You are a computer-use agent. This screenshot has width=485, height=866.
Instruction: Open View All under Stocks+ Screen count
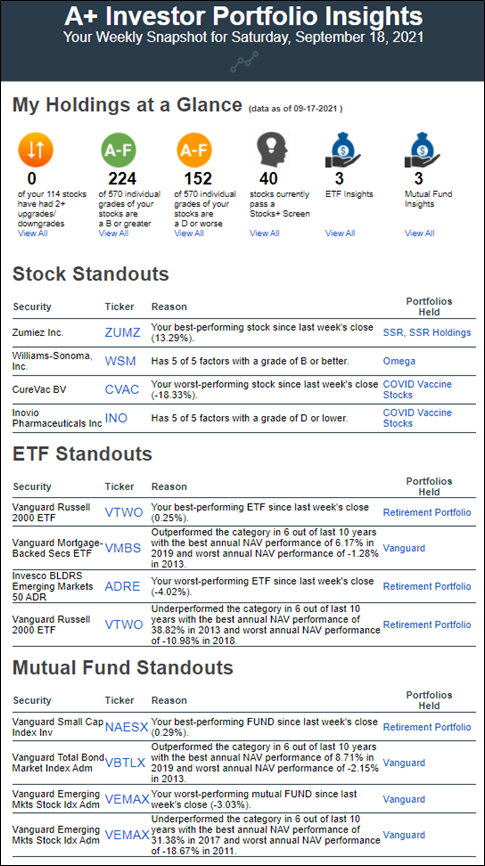click(x=264, y=233)
